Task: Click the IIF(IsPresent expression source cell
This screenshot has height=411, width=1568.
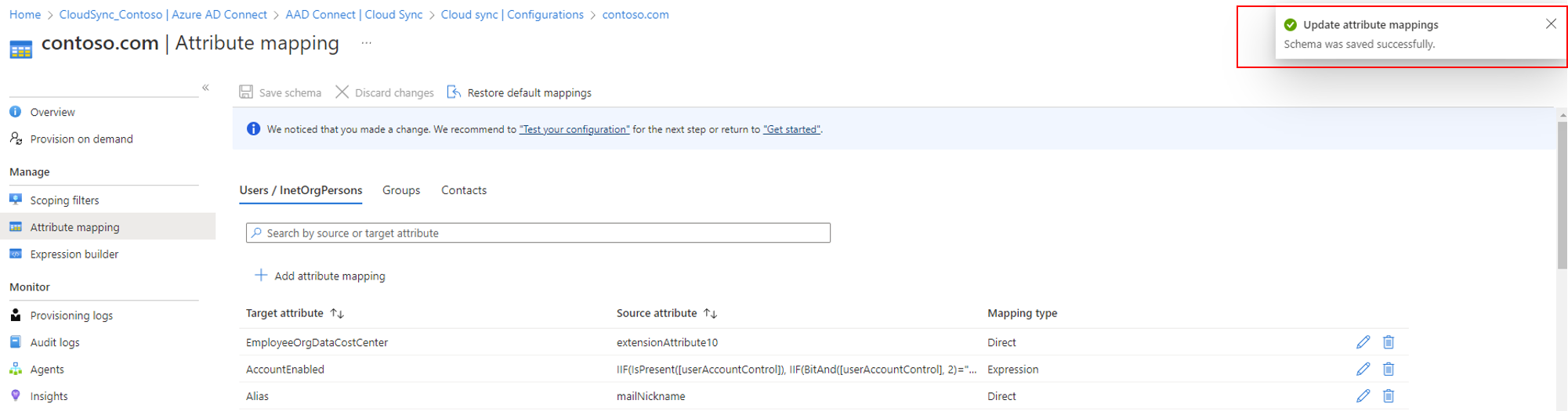Action: pos(797,370)
